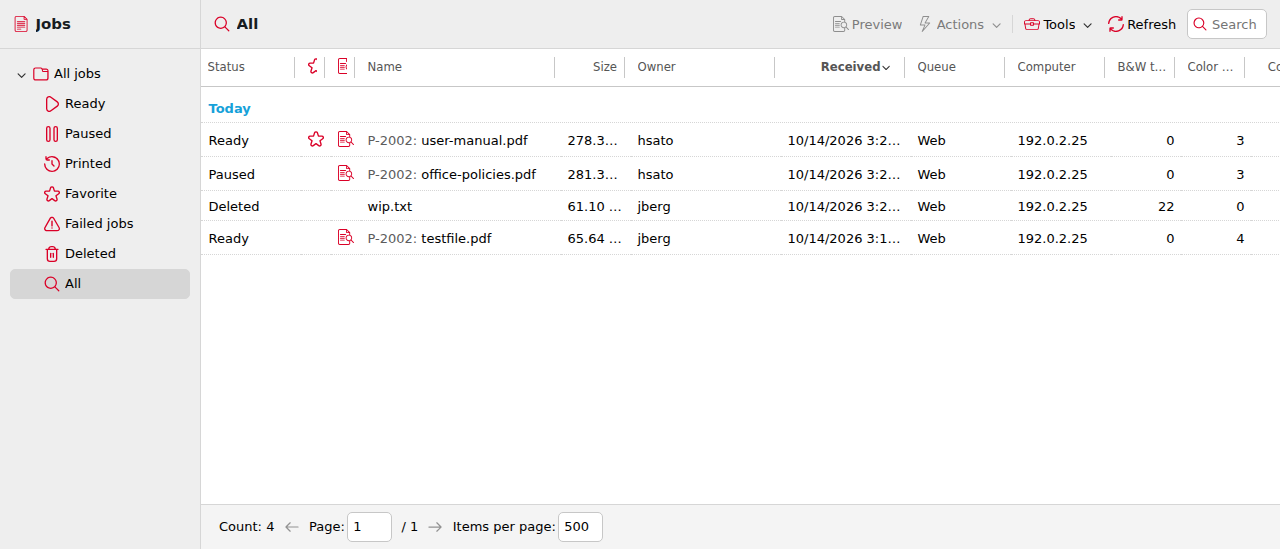Click the Deleted trash can icon
Image resolution: width=1280 pixels, height=549 pixels.
click(x=52, y=254)
